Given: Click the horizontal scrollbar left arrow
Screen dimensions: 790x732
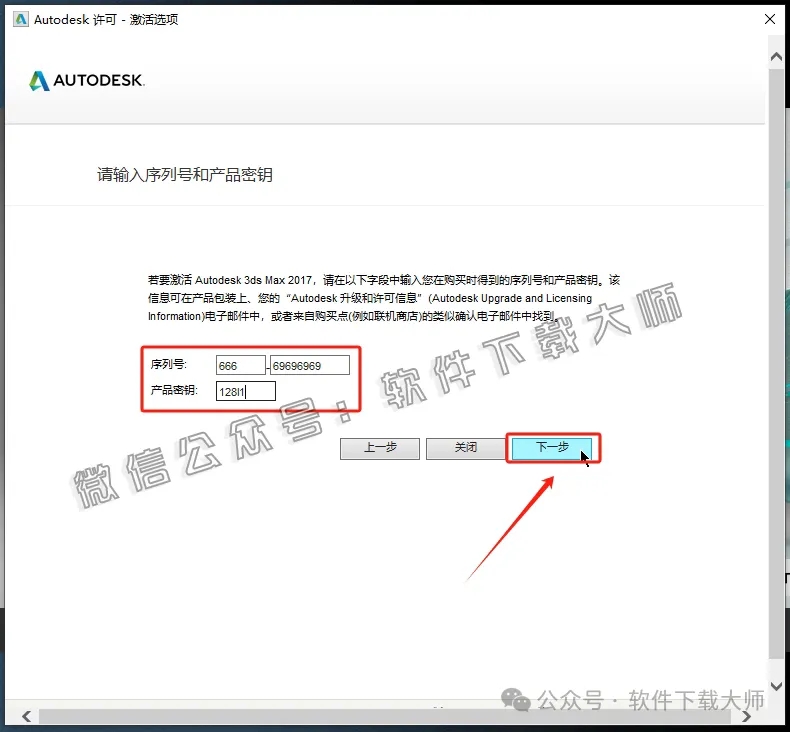Looking at the screenshot, I should pos(27,716).
